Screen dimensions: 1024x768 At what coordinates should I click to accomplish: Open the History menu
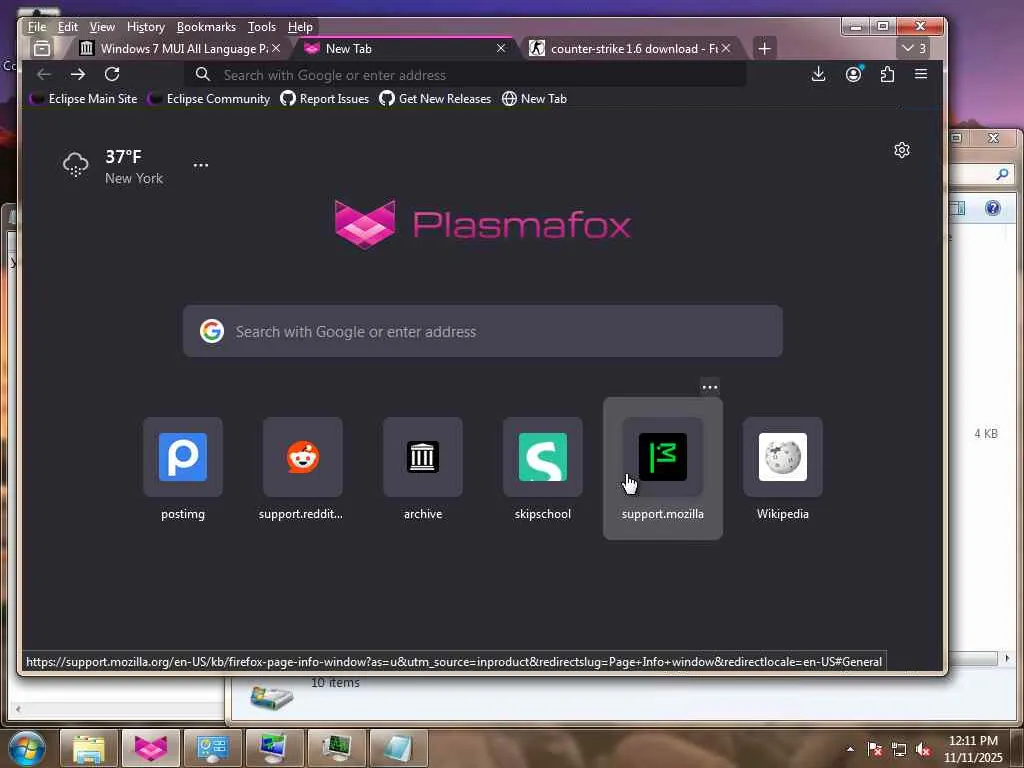tap(146, 27)
